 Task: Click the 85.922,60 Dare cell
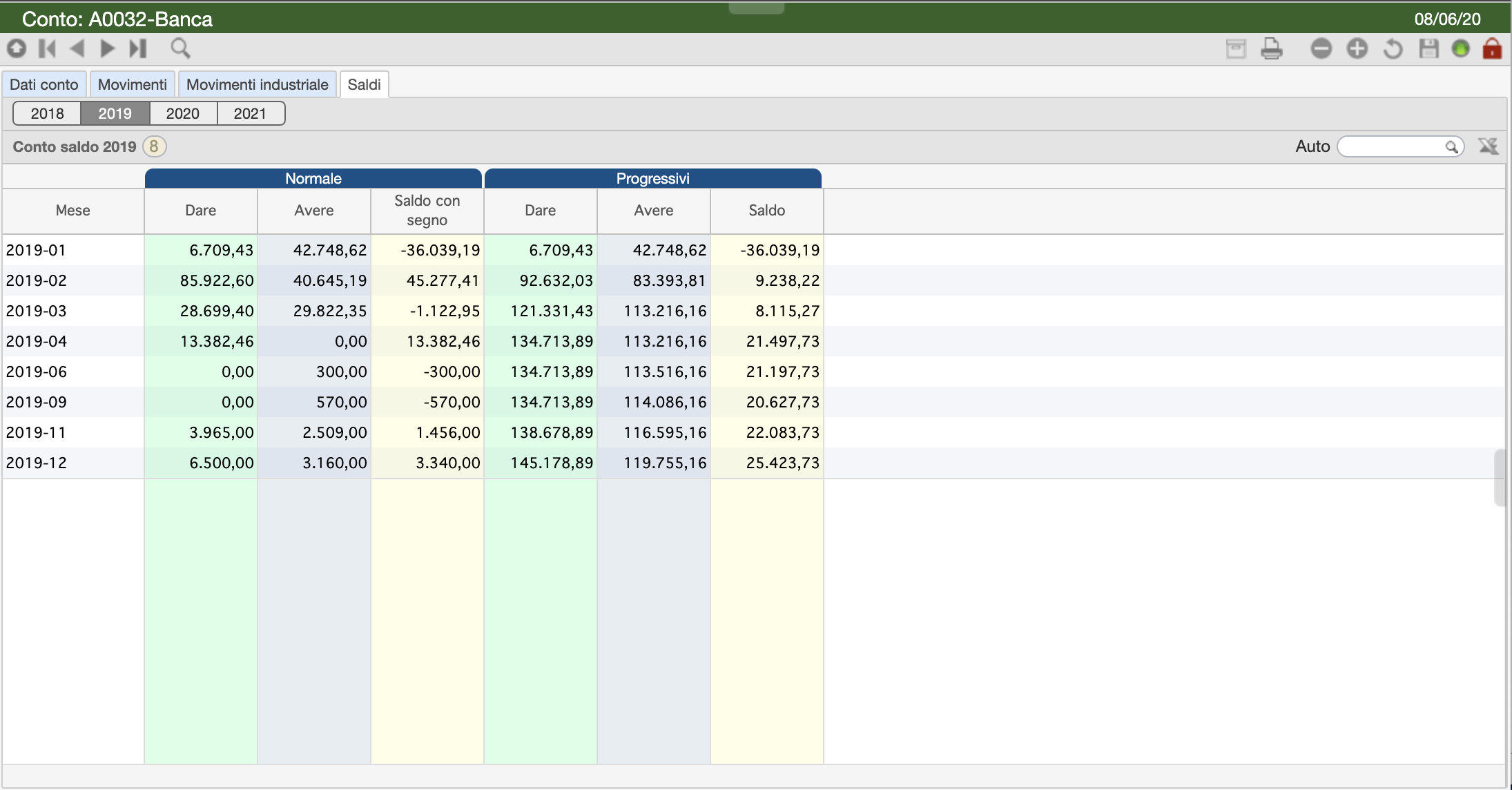point(201,280)
